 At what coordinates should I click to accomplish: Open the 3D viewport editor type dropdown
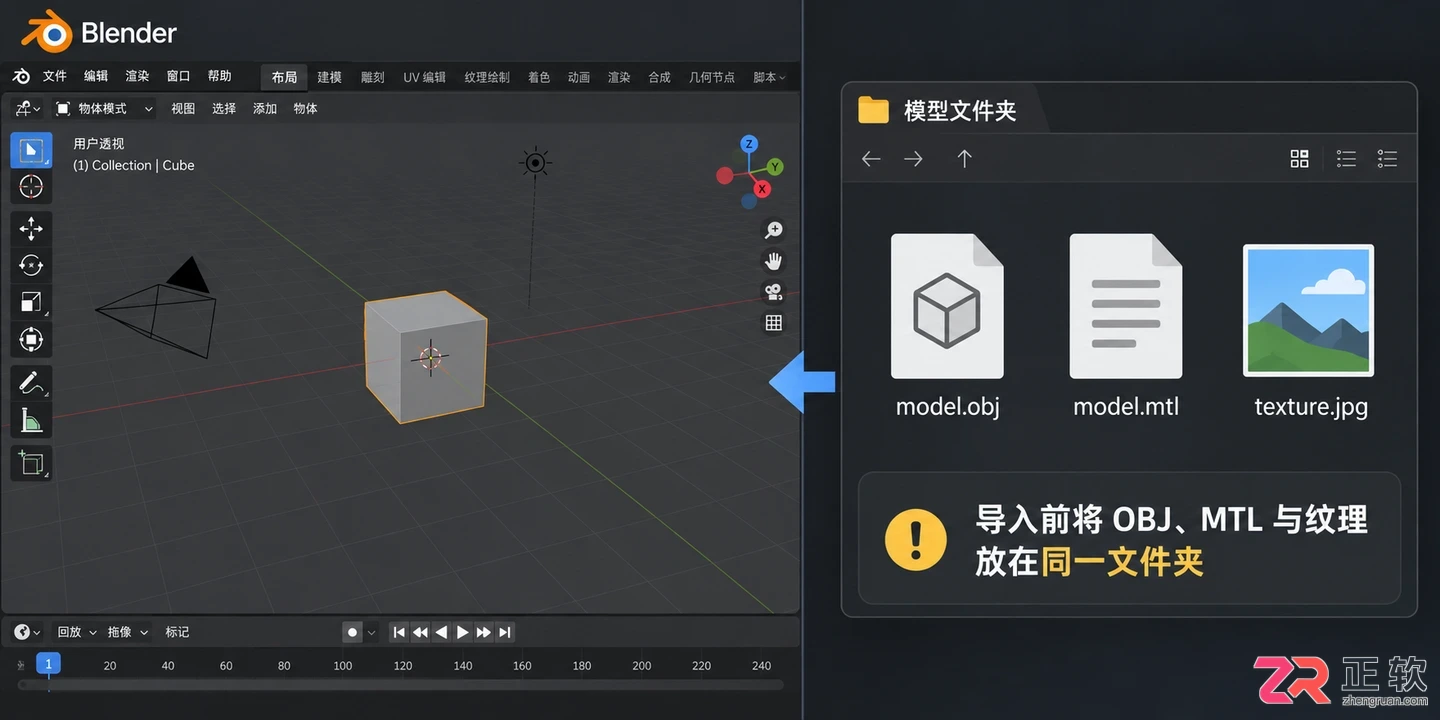(x=27, y=108)
